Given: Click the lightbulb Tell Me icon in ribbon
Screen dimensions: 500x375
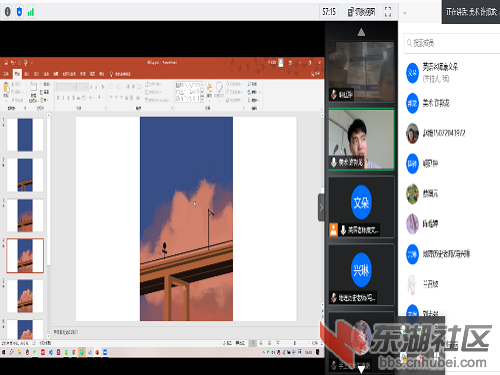Looking at the screenshot, I should (x=111, y=74).
